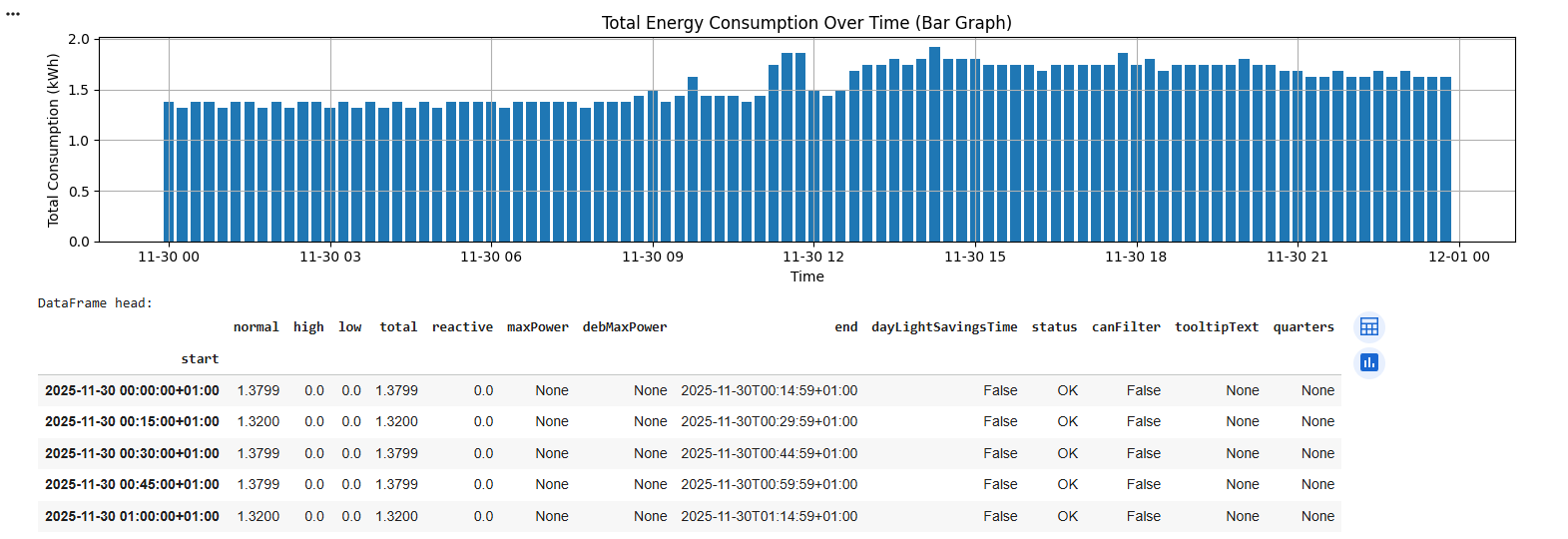Open the three-dot output options menu
This screenshot has height=539, width=1568.
click(13, 14)
